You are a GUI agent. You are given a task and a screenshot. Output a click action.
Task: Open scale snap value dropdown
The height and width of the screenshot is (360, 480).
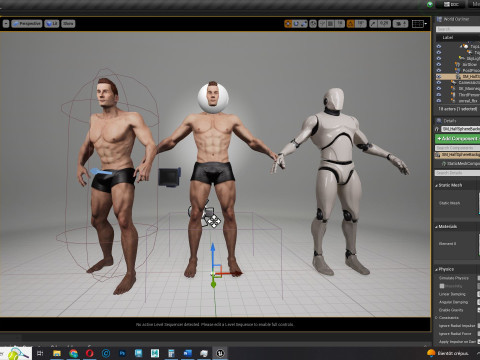pyautogui.click(x=384, y=24)
